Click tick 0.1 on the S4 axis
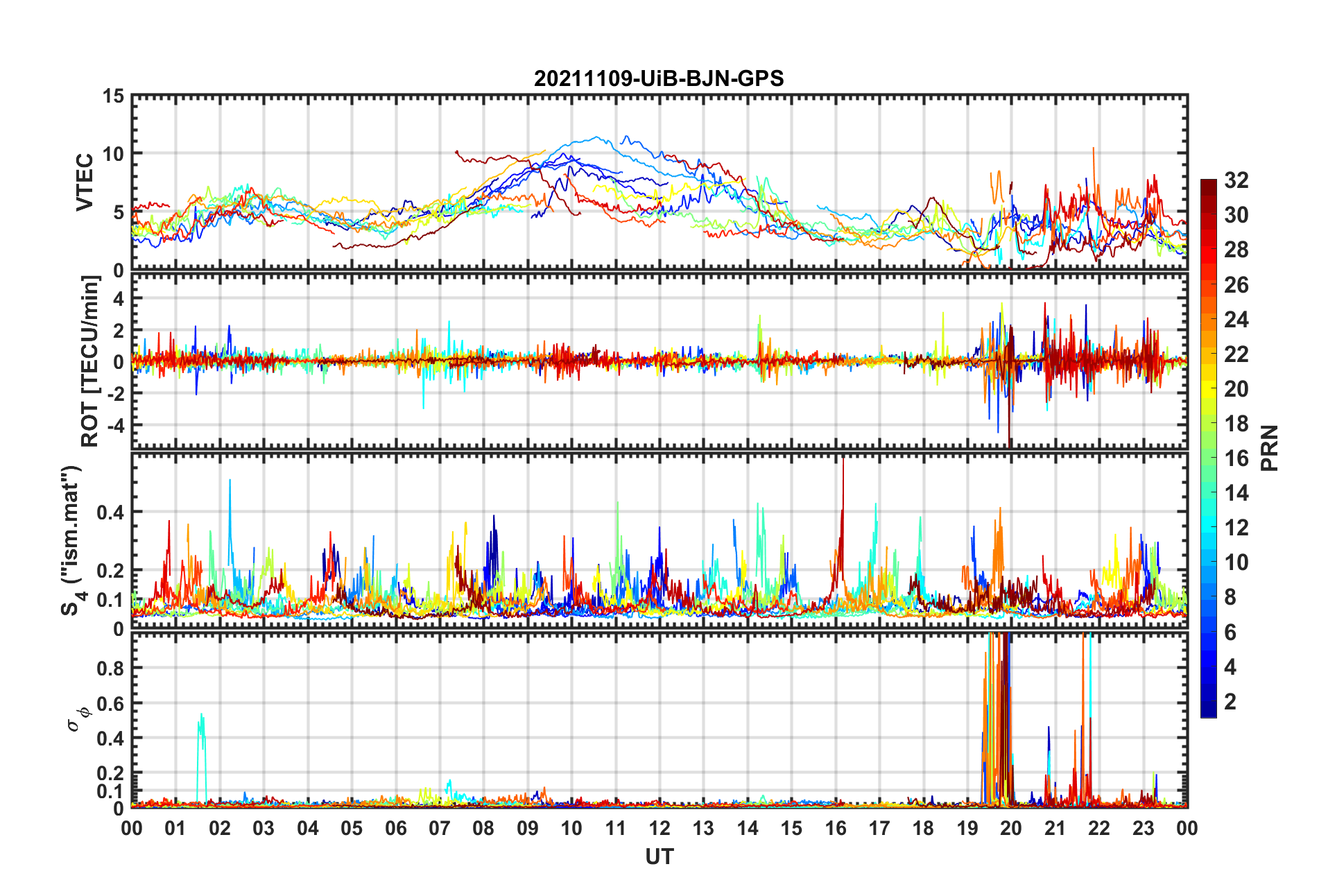Image resolution: width=1319 pixels, height=896 pixels. 110,600
